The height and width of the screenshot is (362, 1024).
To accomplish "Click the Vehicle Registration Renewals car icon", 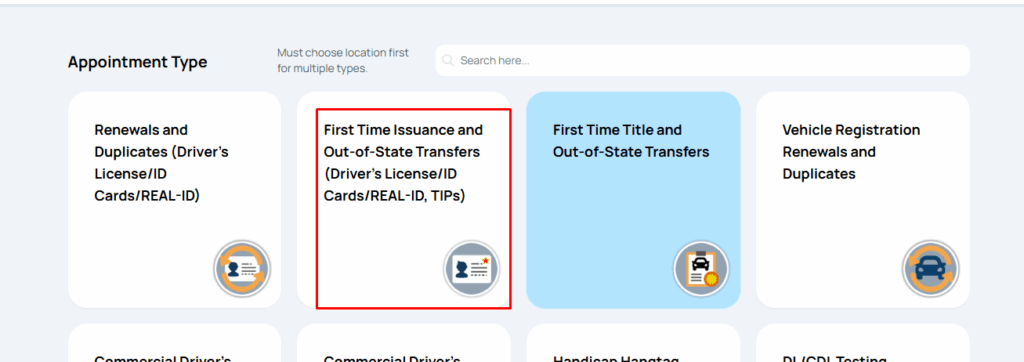I will tap(931, 269).
